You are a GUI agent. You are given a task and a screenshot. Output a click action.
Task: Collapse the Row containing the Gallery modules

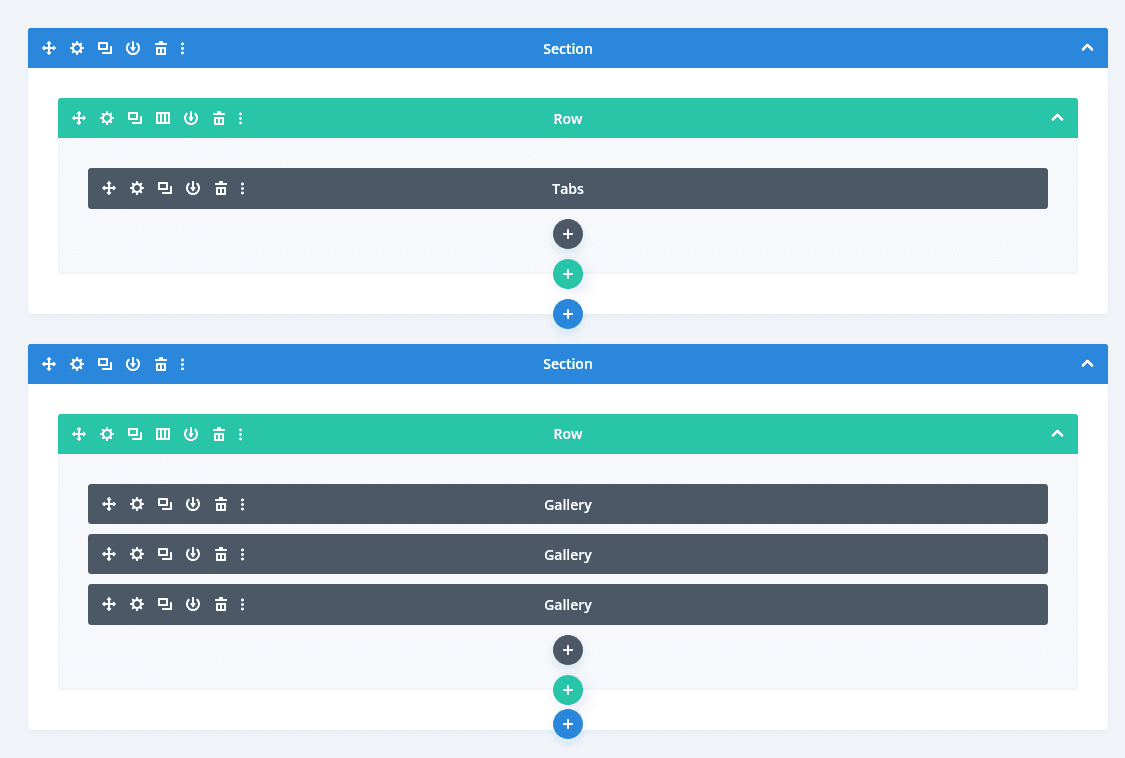1057,434
